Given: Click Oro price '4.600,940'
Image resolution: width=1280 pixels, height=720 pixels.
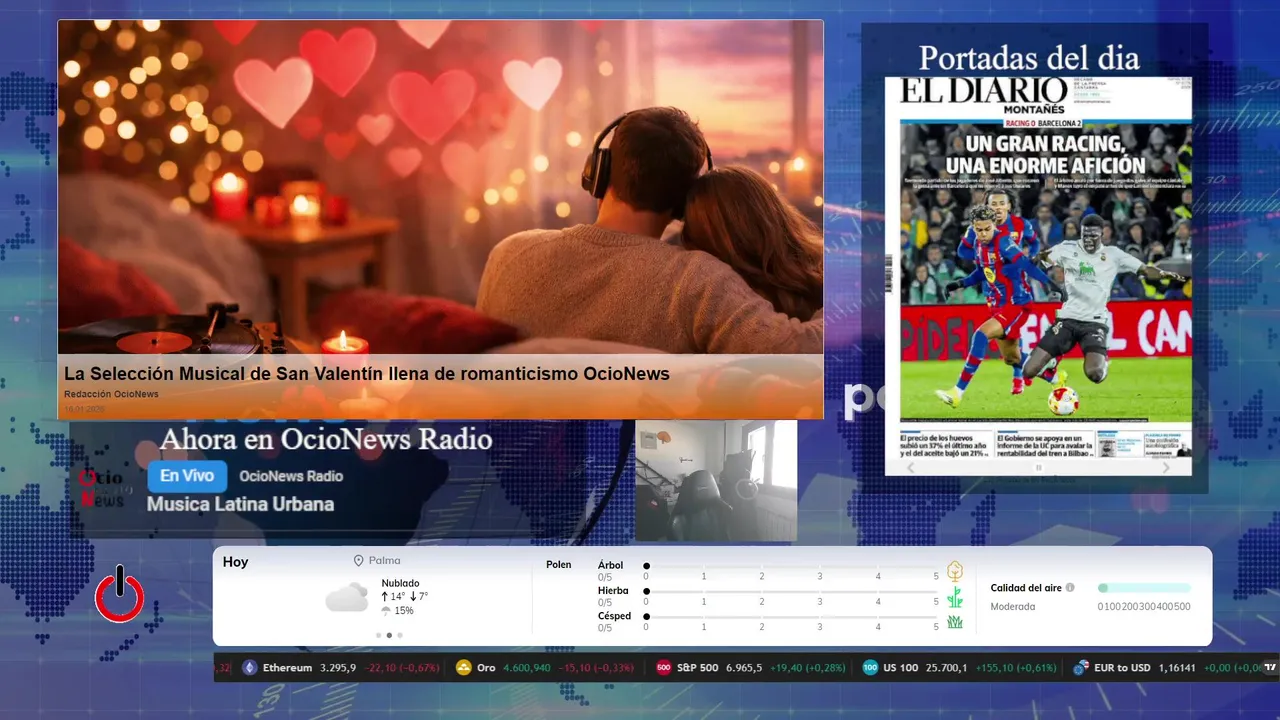Looking at the screenshot, I should pyautogui.click(x=527, y=668).
